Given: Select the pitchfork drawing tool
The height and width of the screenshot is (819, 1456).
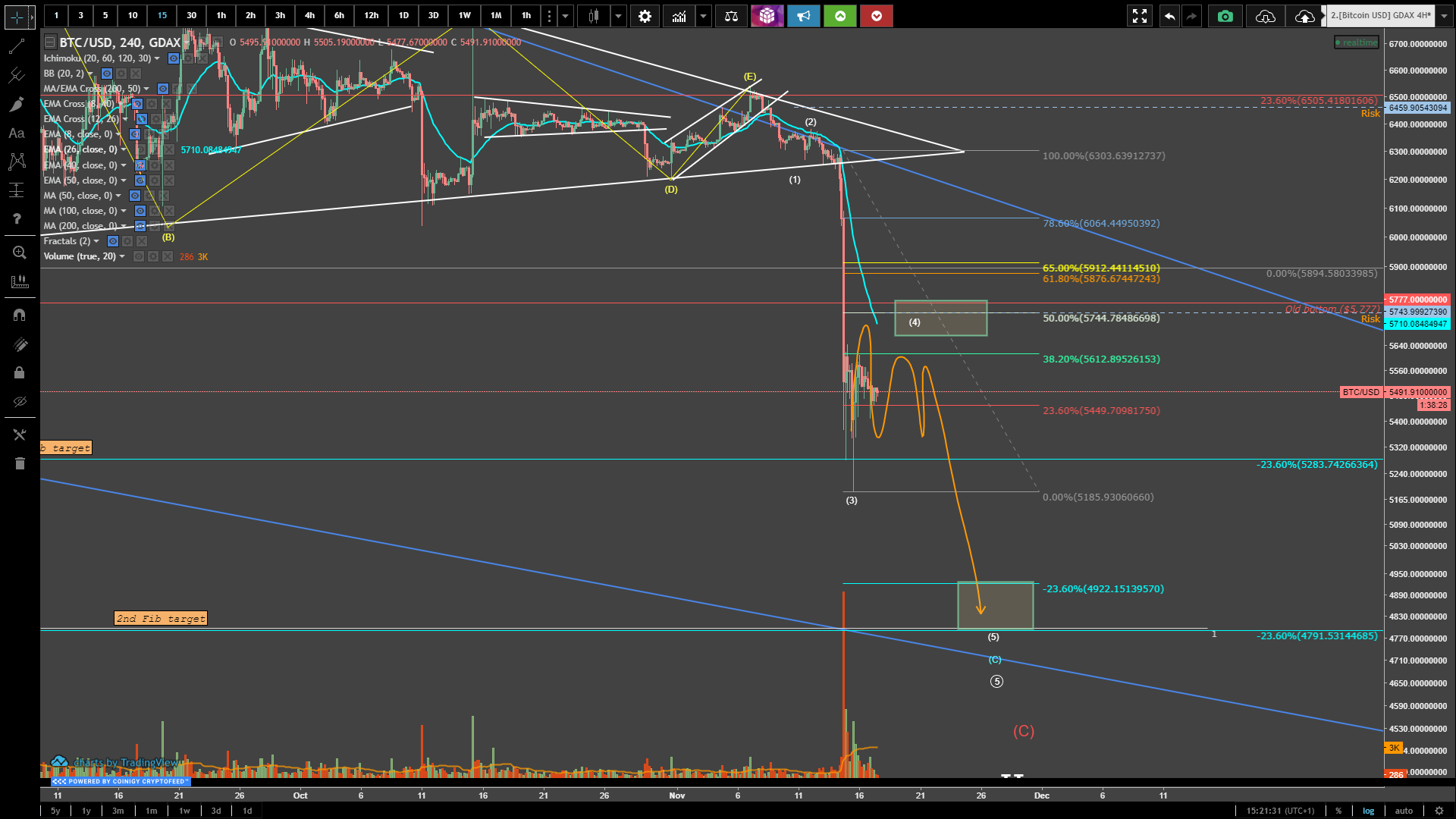Looking at the screenshot, I should (x=17, y=75).
